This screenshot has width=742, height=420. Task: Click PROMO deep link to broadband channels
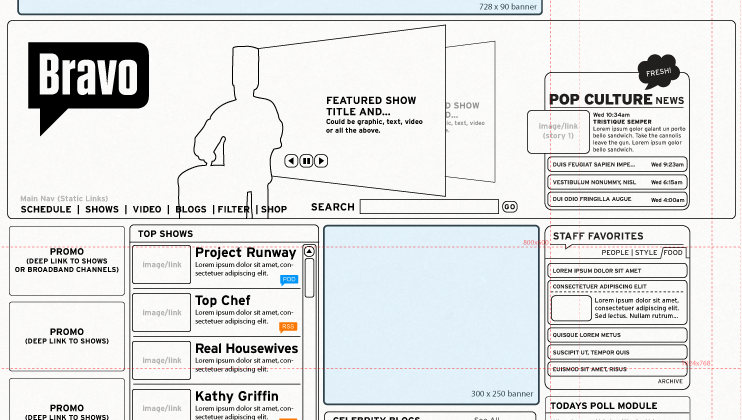click(x=67, y=261)
